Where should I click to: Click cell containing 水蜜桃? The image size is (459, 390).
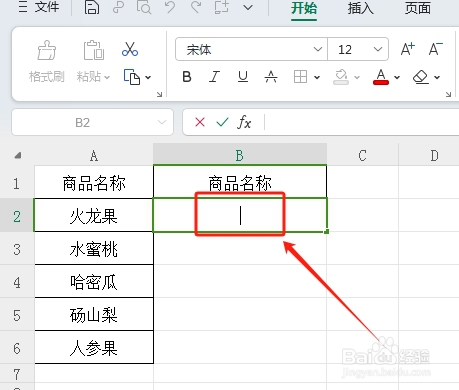pyautogui.click(x=94, y=249)
